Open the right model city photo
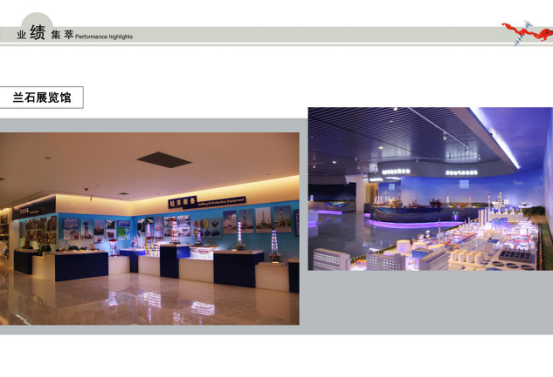 click(430, 189)
